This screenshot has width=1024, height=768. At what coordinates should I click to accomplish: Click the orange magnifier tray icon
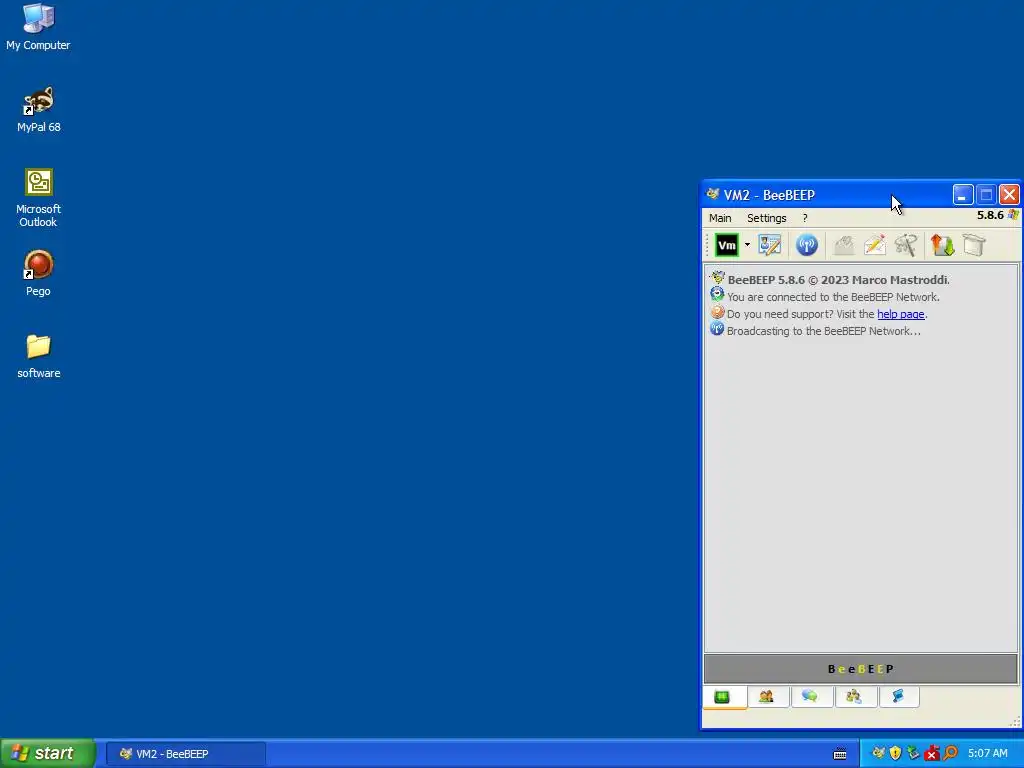pyautogui.click(x=950, y=753)
